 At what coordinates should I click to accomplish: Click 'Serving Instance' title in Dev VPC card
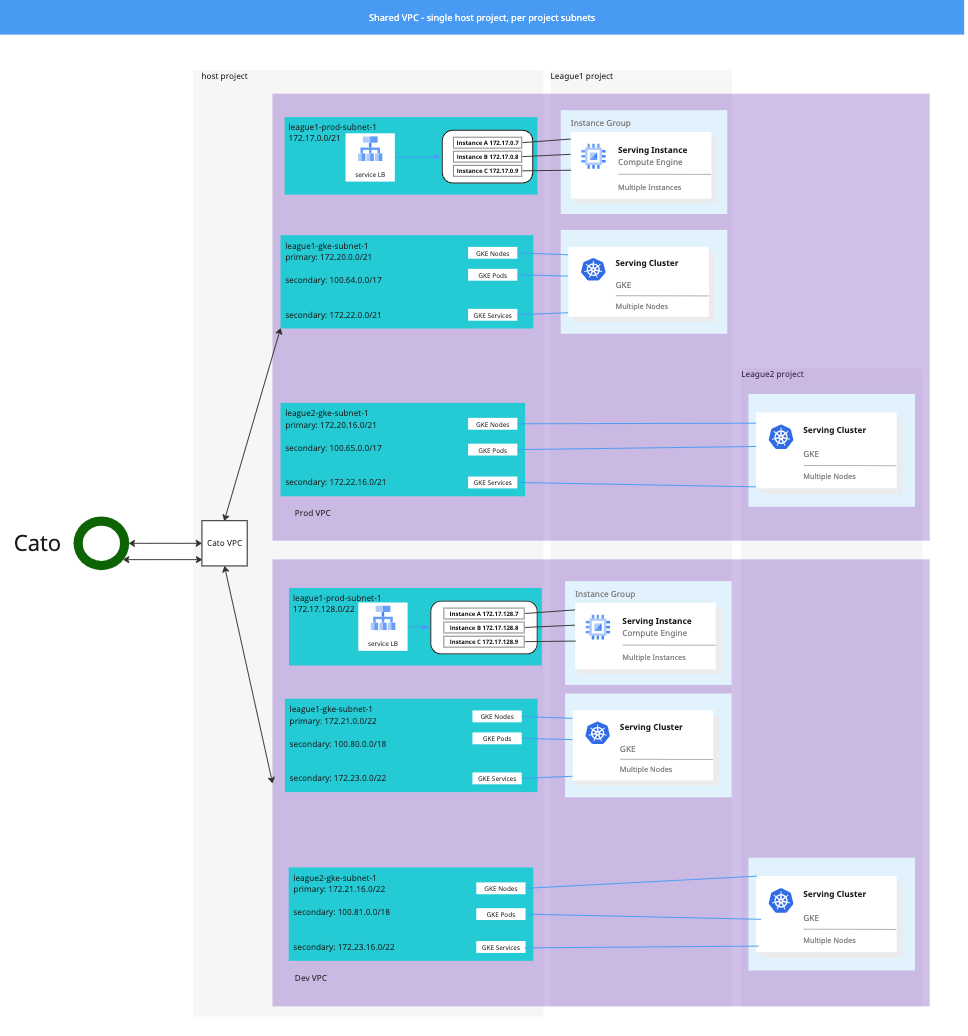659,624
